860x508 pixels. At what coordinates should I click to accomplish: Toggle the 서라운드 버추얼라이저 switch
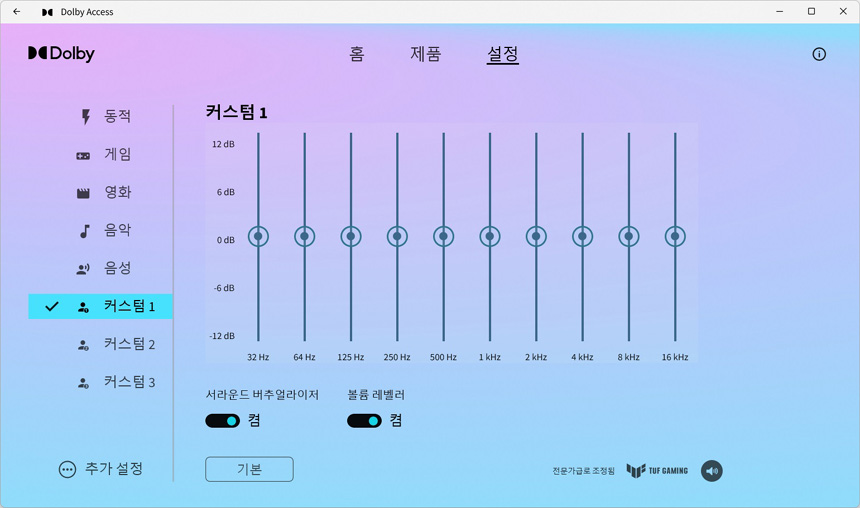222,421
